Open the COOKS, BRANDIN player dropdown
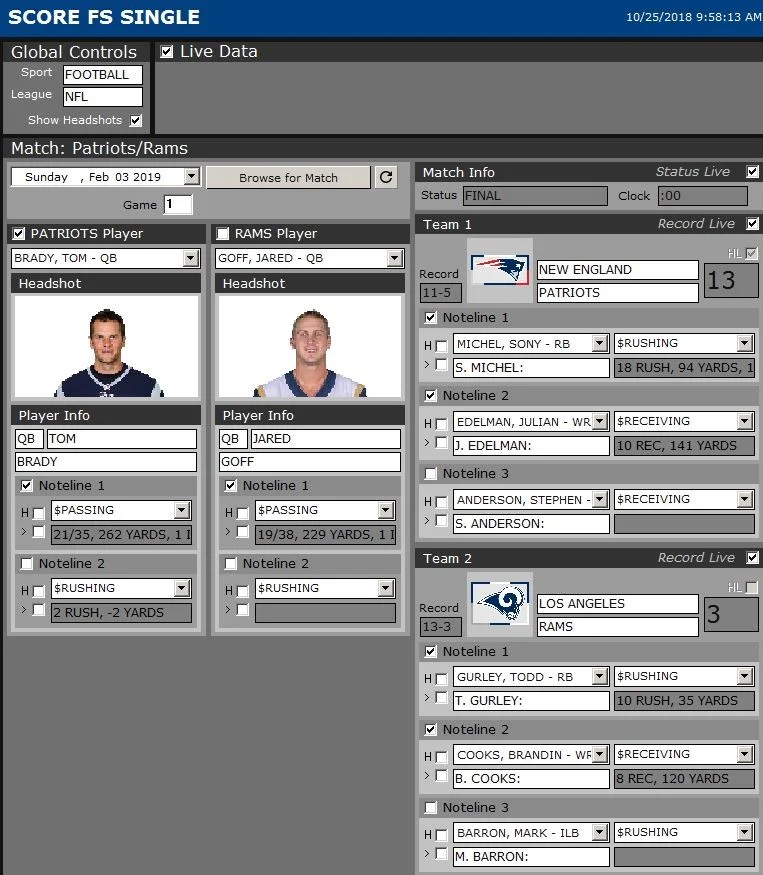Screen dimensions: 763x875 [x=599, y=754]
